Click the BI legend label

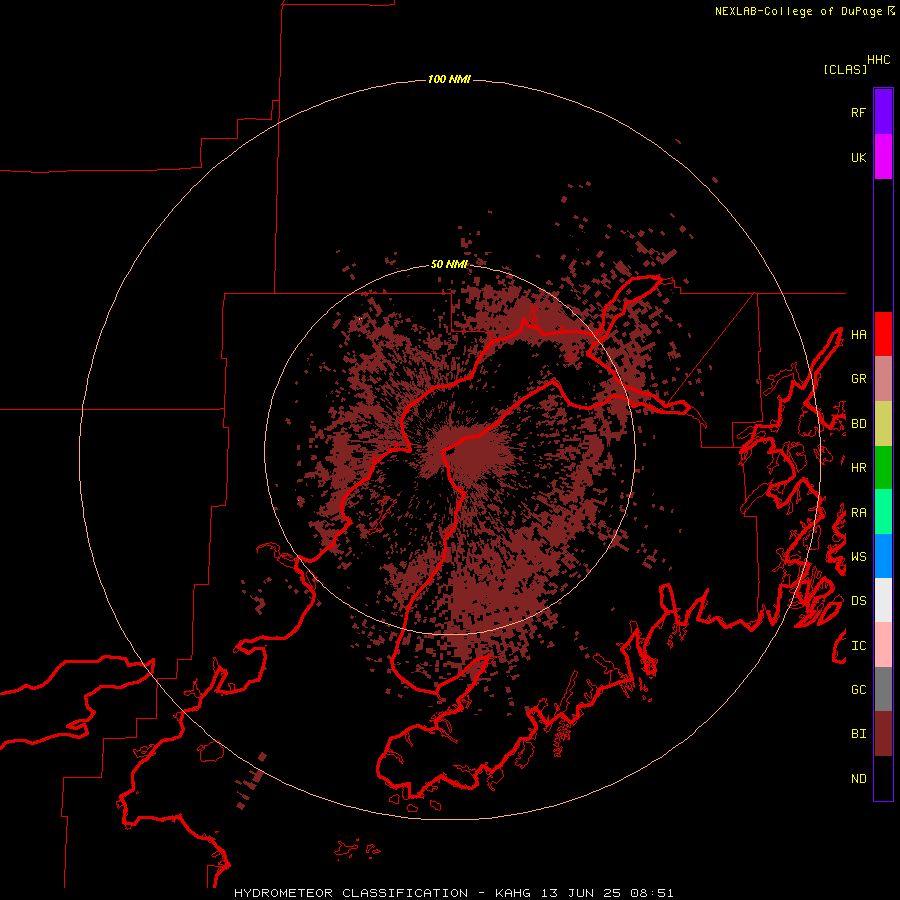(858, 734)
